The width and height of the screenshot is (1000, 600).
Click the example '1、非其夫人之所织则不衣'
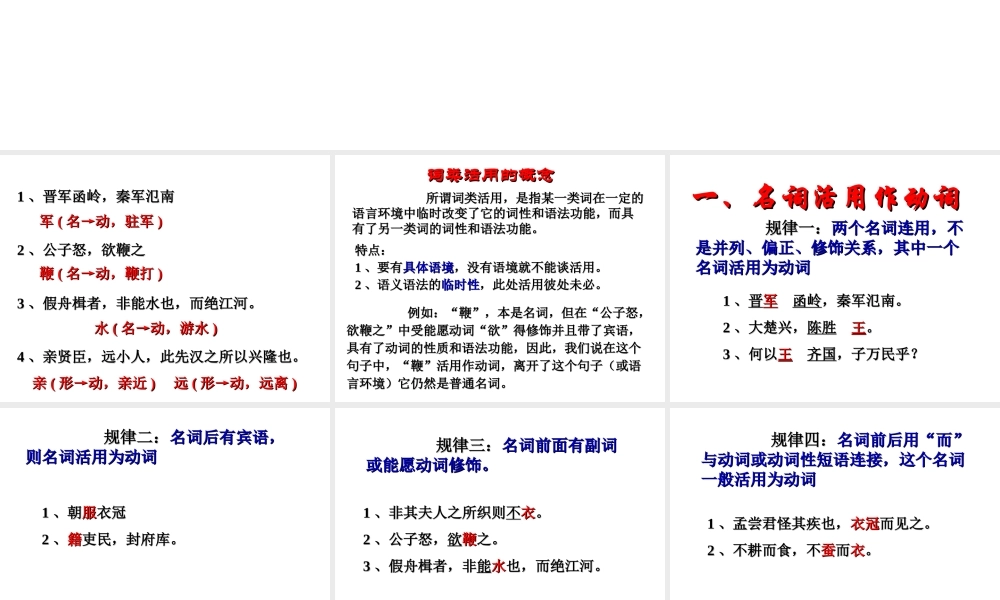click(453, 513)
